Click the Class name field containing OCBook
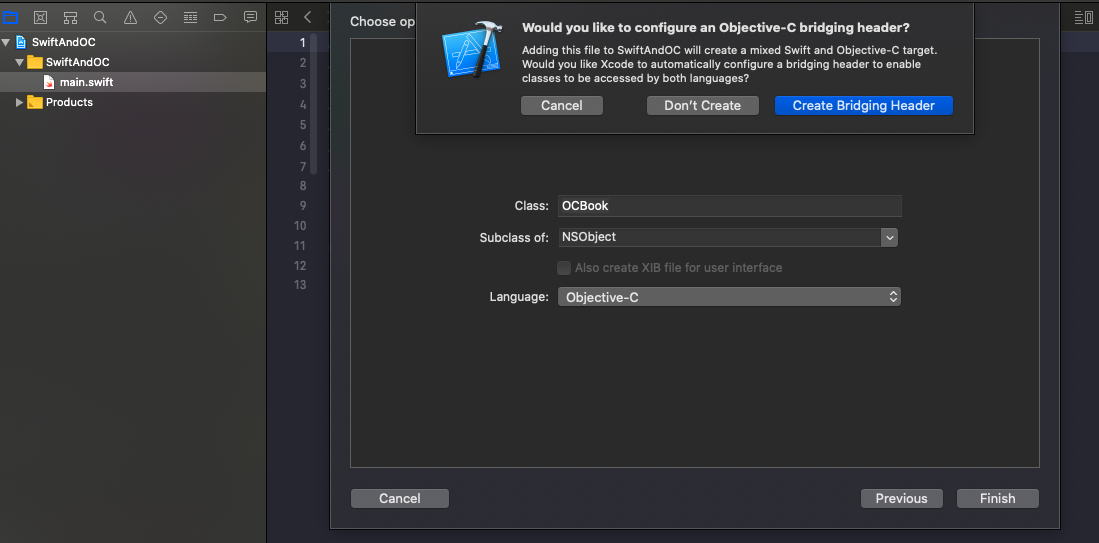The image size is (1099, 543). tap(729, 206)
